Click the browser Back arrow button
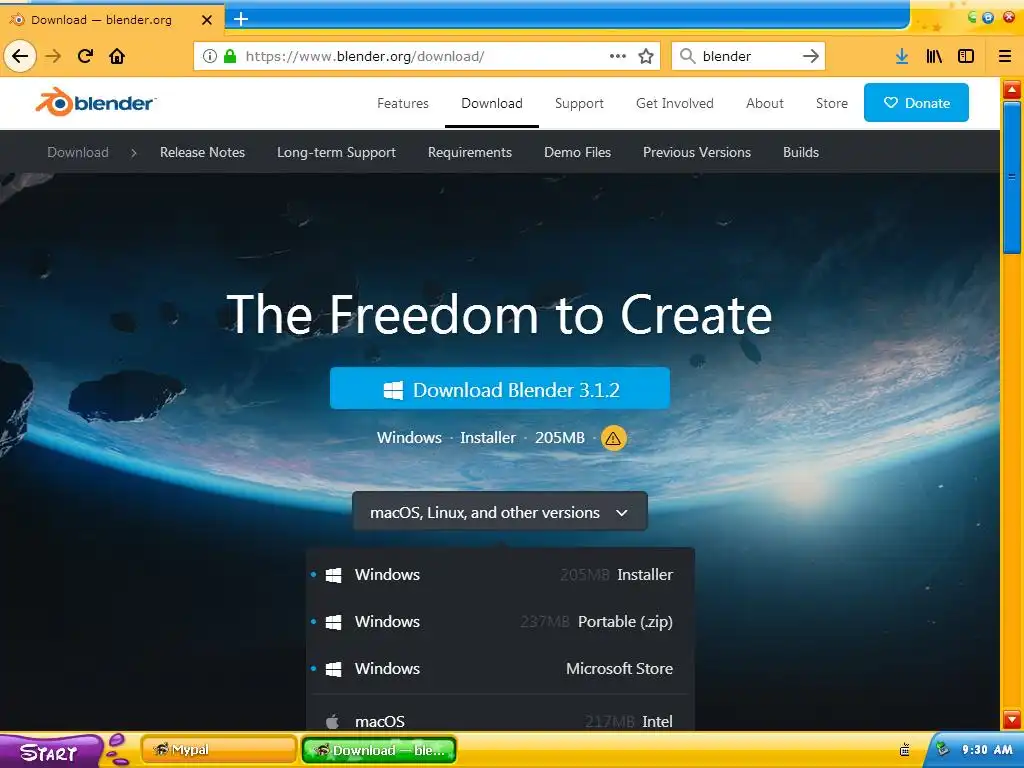 click(x=20, y=56)
